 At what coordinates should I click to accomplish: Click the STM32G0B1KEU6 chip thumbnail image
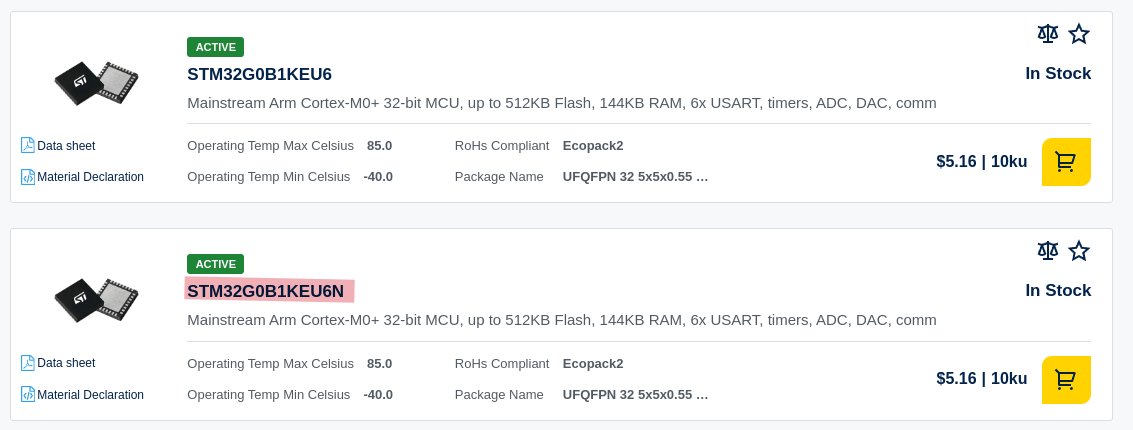coord(96,83)
